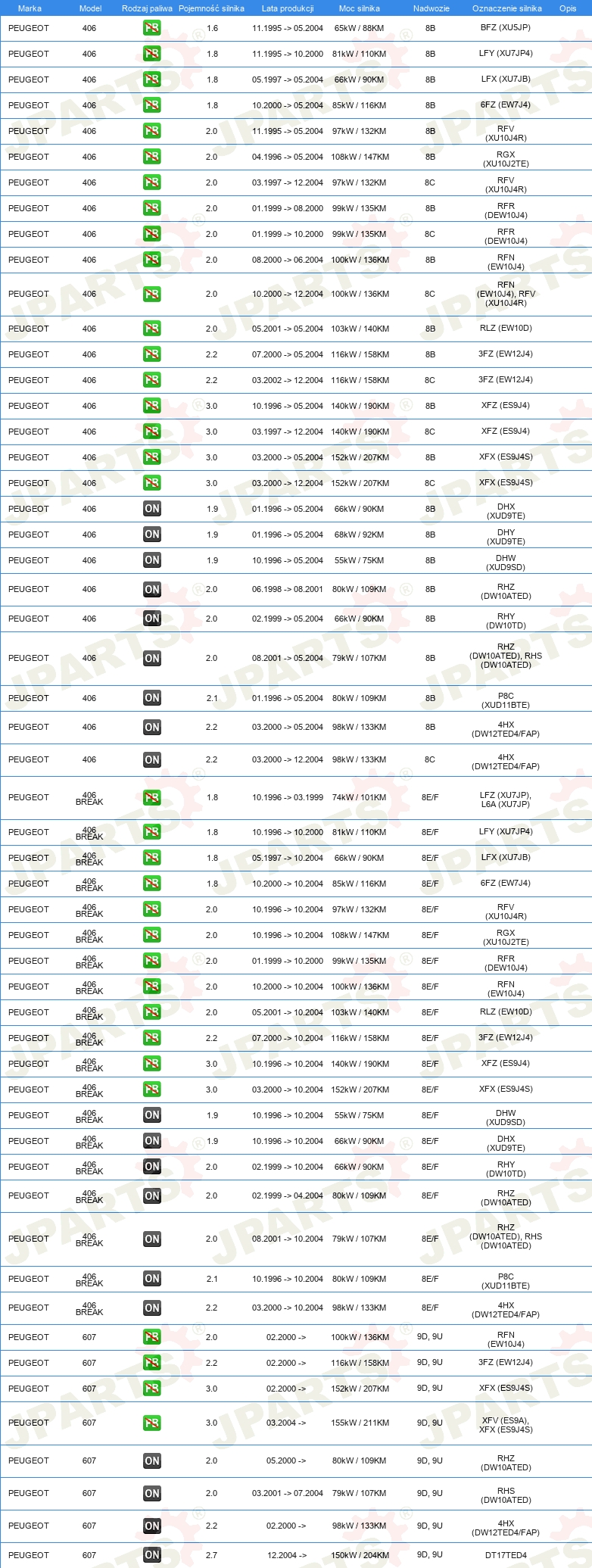Image resolution: width=592 pixels, height=1568 pixels.
Task: Select petrol icon in 406 Break RGX row
Action: pyautogui.click(x=151, y=935)
